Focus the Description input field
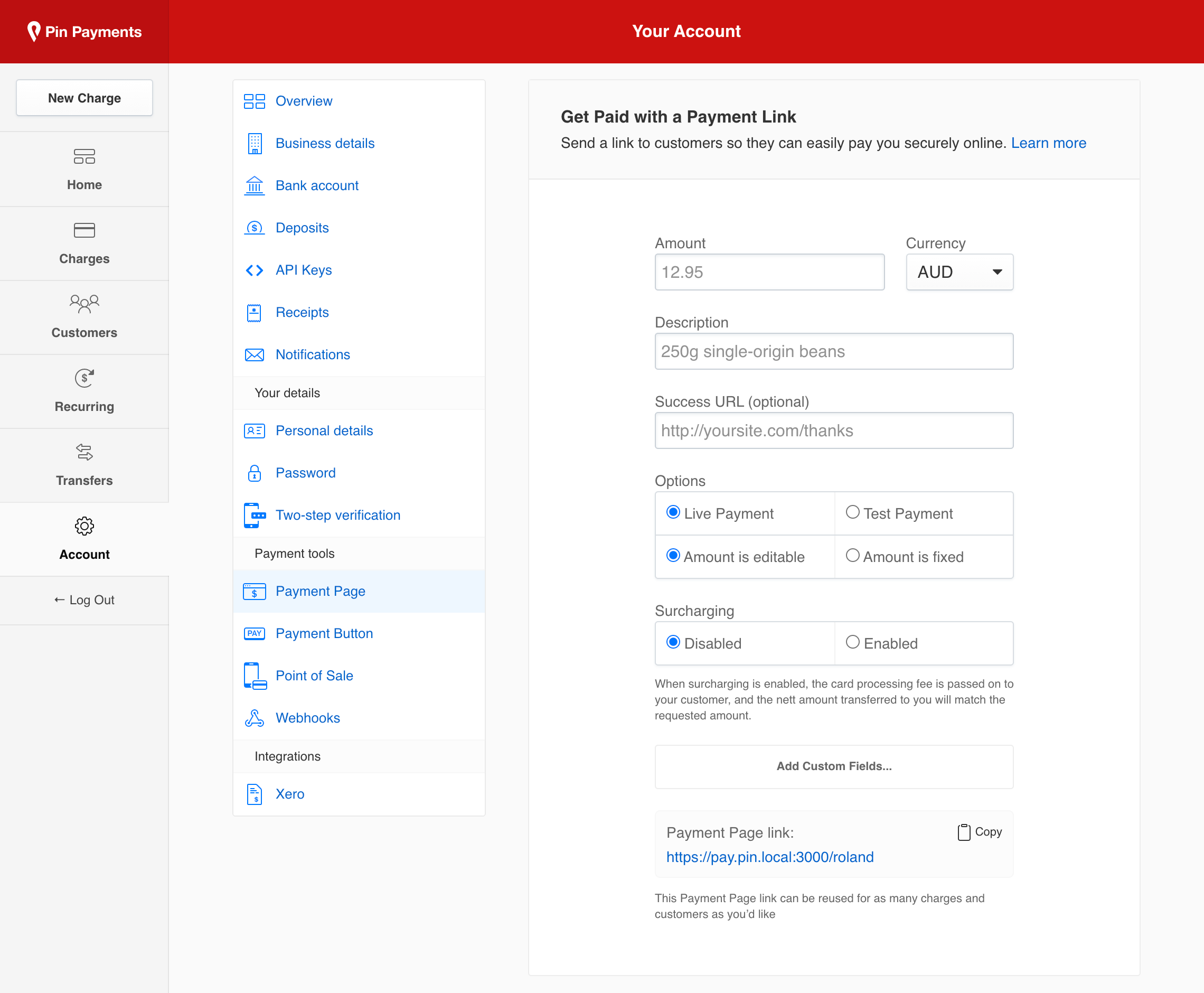Image resolution: width=1204 pixels, height=993 pixels. 833,351
